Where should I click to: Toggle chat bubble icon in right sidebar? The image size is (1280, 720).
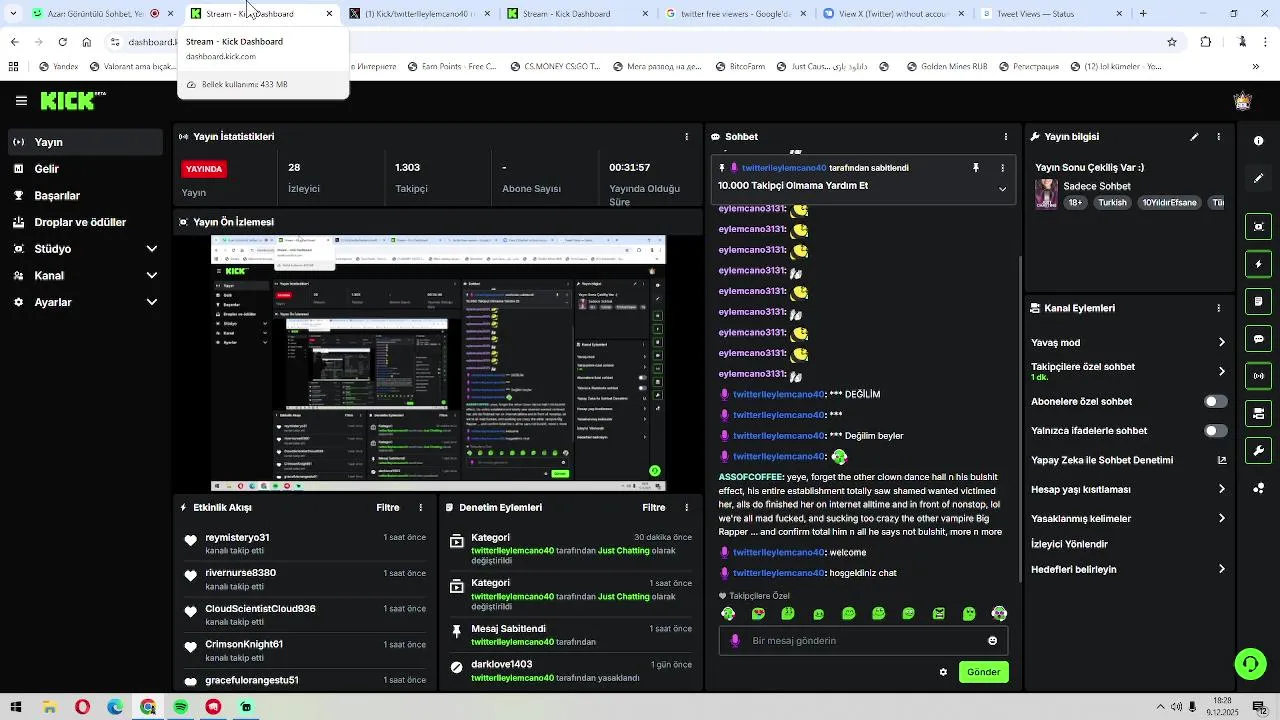1258,339
